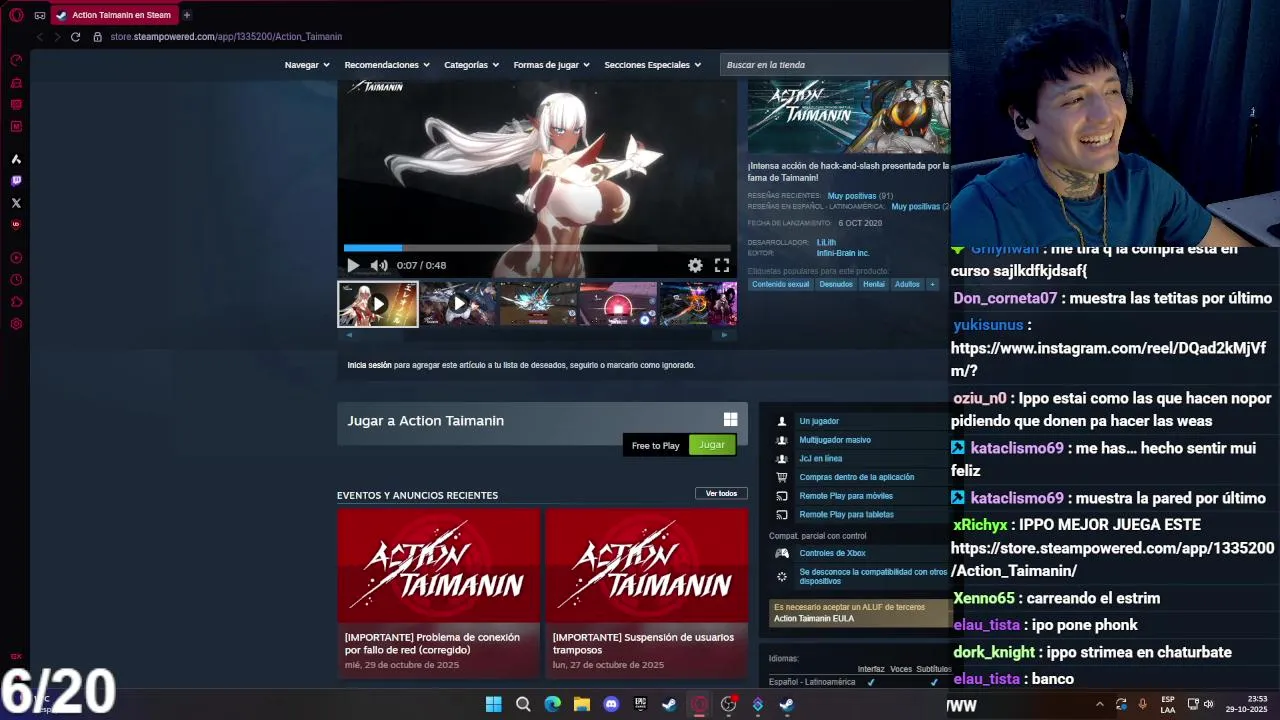This screenshot has width=1280, height=720.
Task: Show hidden system tray icons
Action: click(1099, 704)
